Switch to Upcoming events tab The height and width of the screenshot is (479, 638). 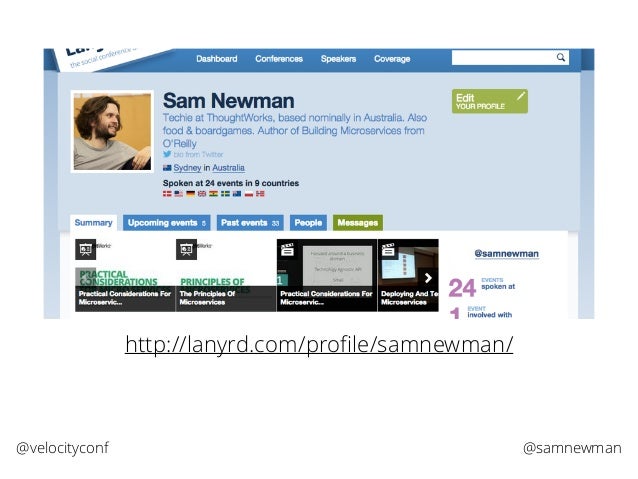click(166, 223)
